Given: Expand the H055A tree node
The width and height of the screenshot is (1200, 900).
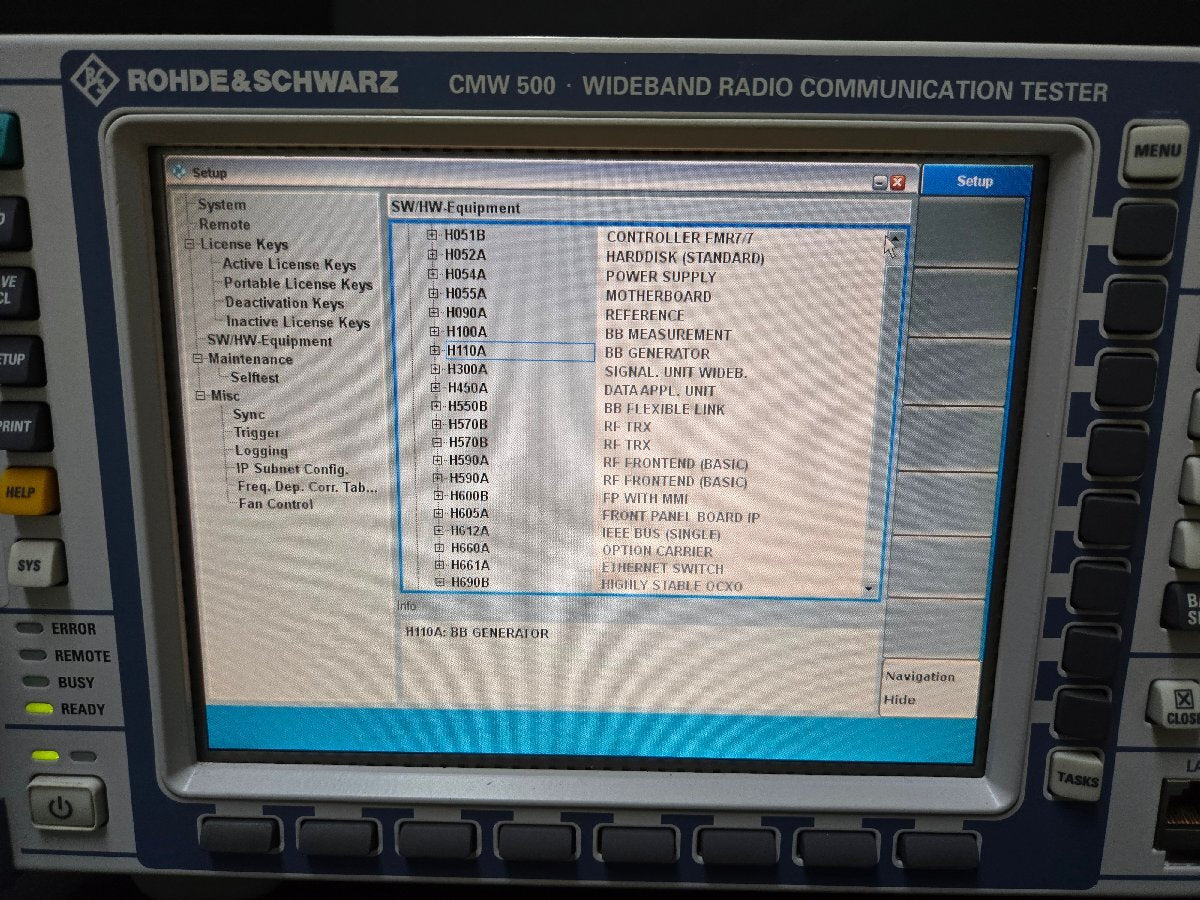Looking at the screenshot, I should click(433, 294).
